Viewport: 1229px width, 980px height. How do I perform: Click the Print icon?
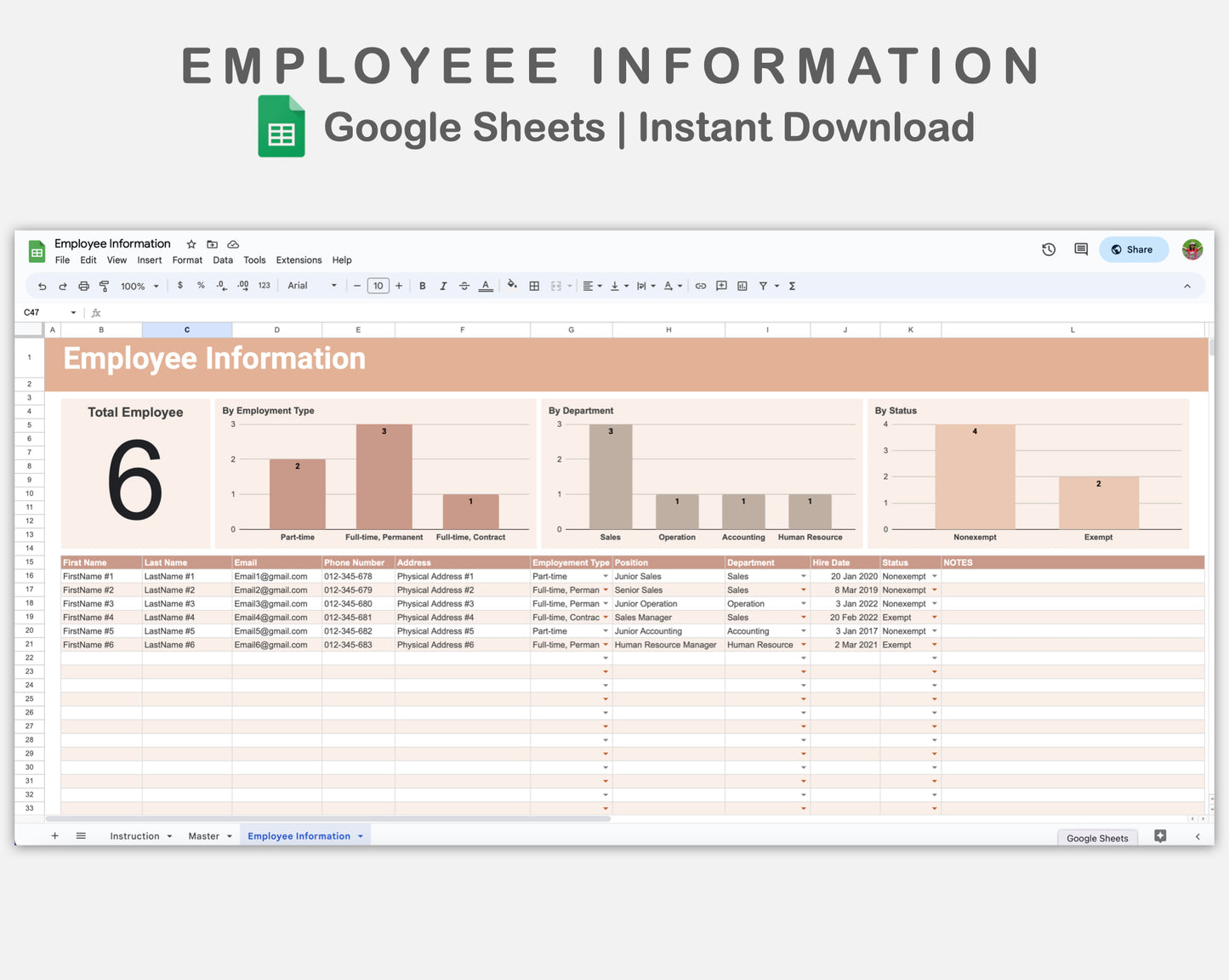[x=83, y=286]
